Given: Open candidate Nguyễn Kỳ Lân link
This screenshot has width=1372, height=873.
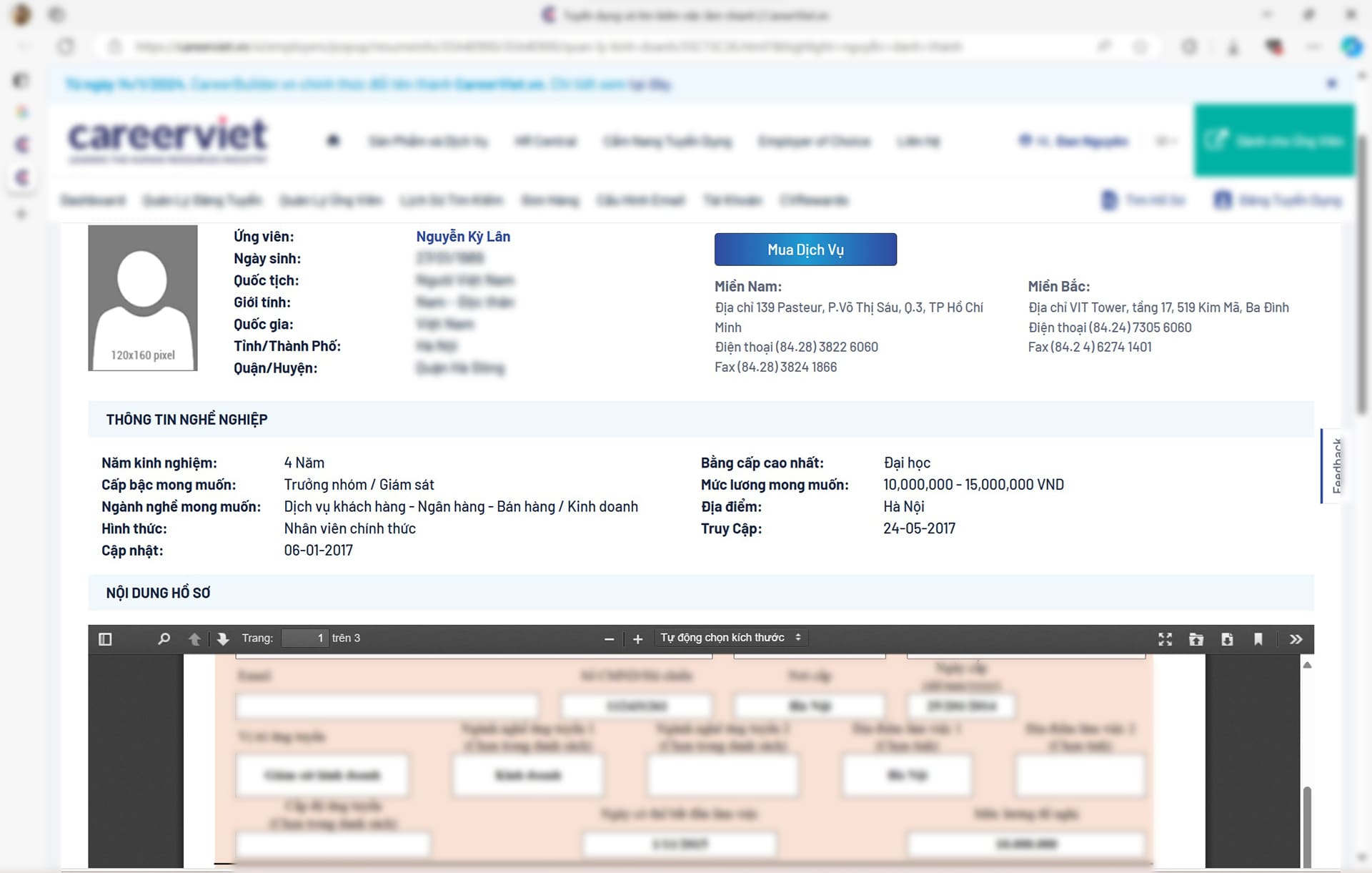Looking at the screenshot, I should pos(463,237).
